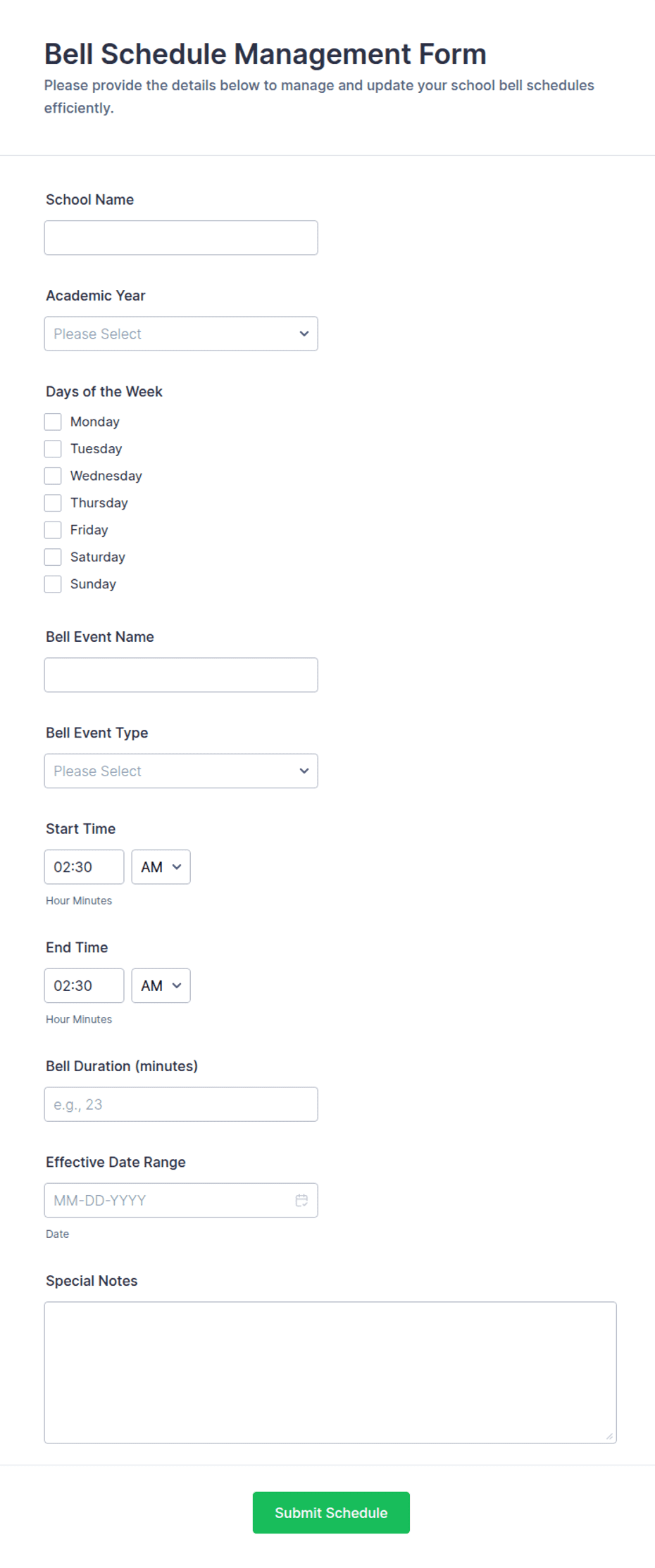Focus the School Name text field
Viewport: 655px width, 1568px height.
[x=181, y=238]
